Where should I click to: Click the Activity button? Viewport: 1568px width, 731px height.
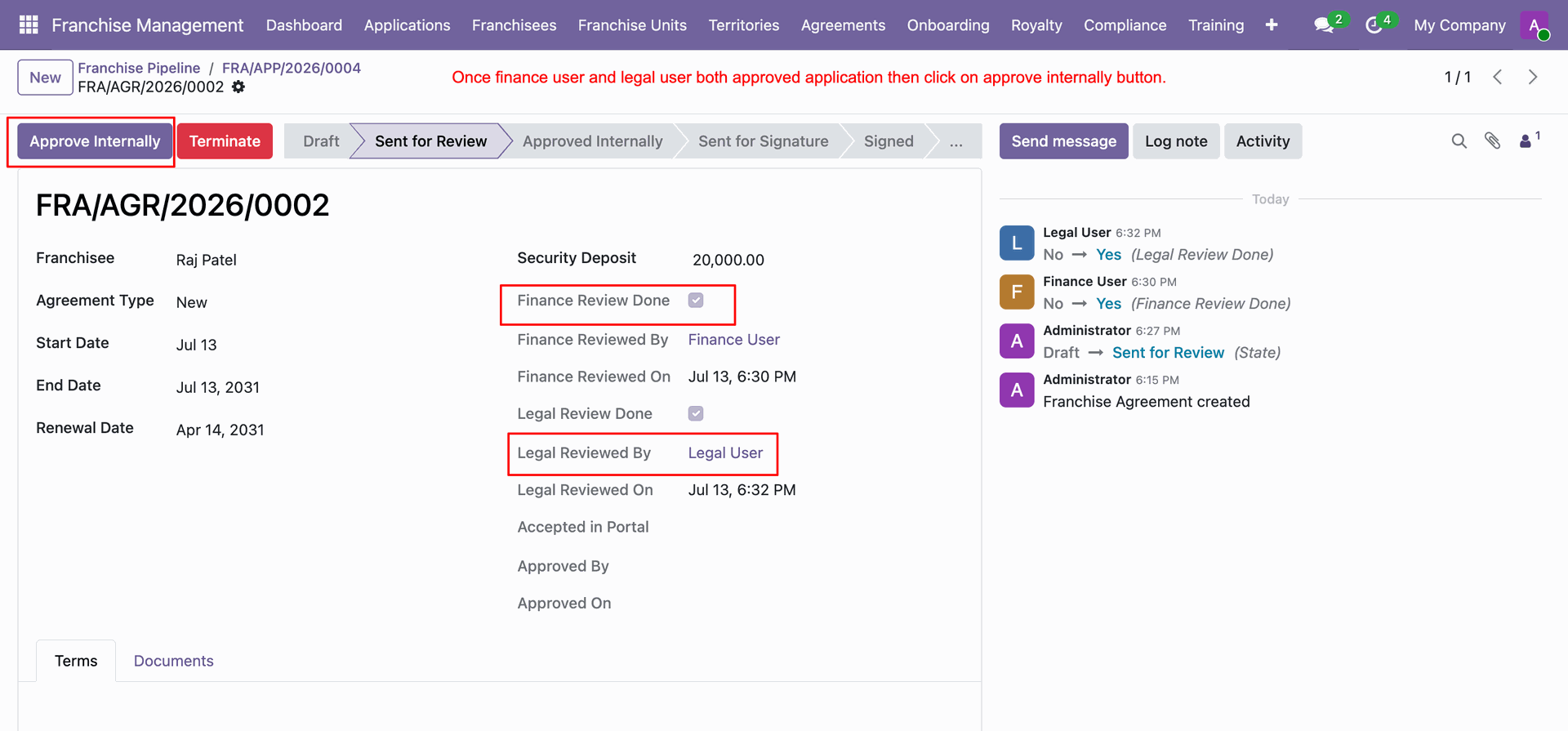pos(1263,141)
